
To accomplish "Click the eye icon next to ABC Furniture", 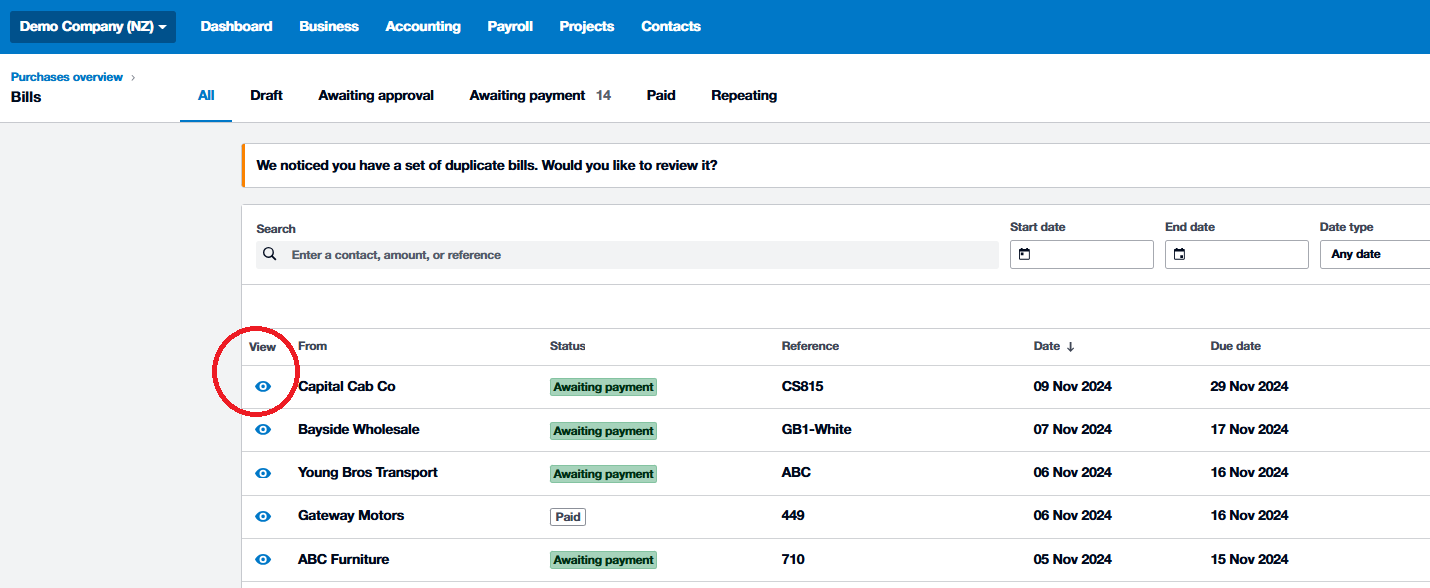I will tap(263, 559).
